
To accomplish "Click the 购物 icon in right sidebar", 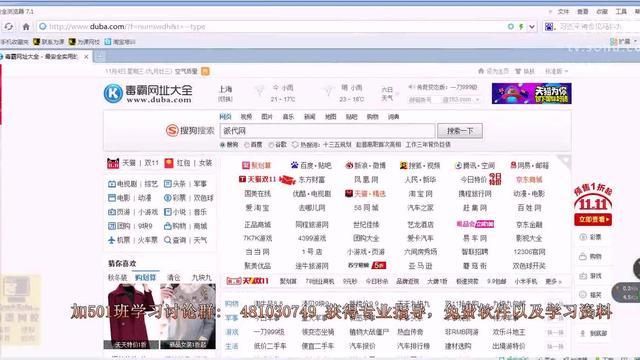I will click(584, 257).
